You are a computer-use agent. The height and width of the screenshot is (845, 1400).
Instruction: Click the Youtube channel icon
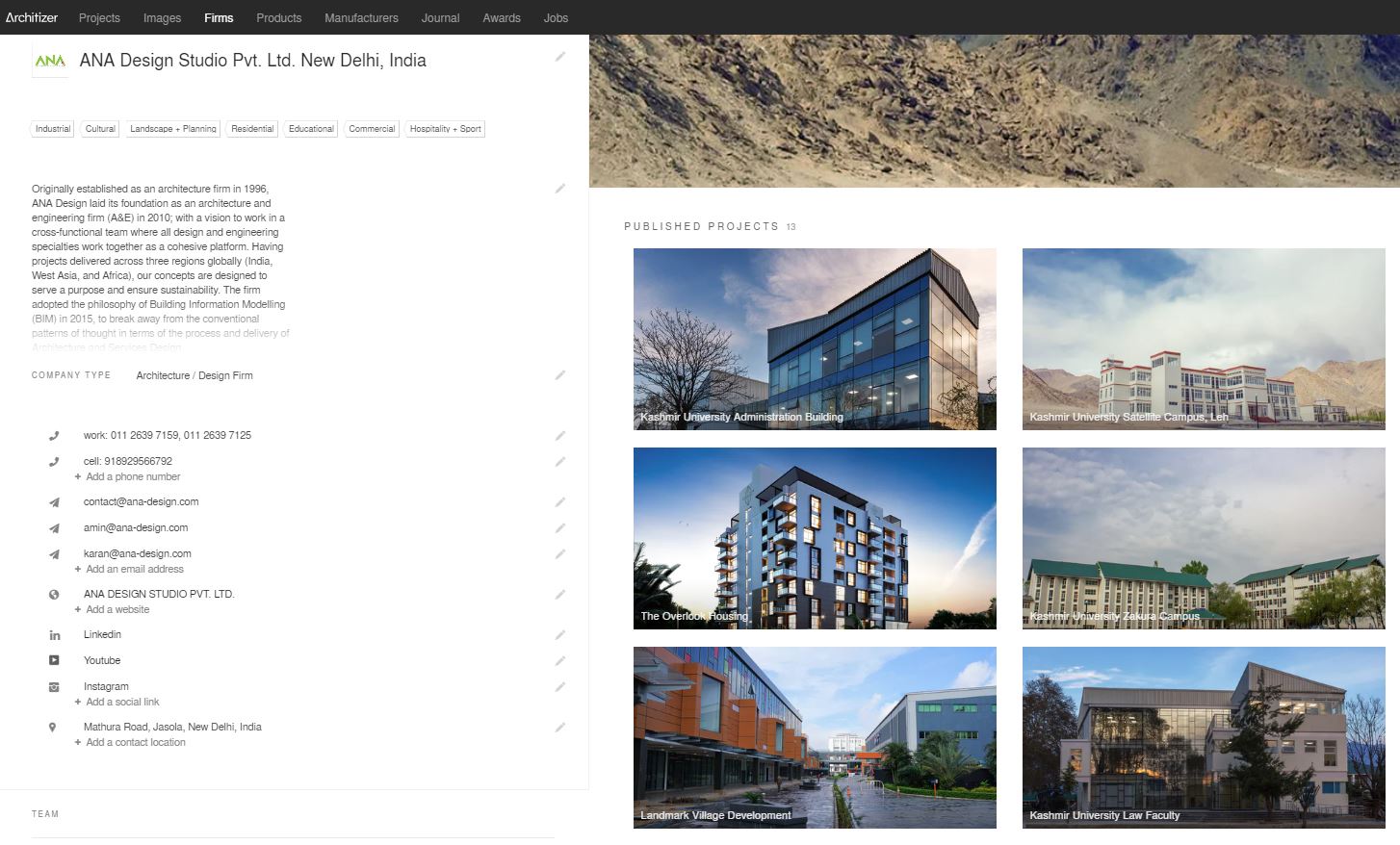(55, 660)
